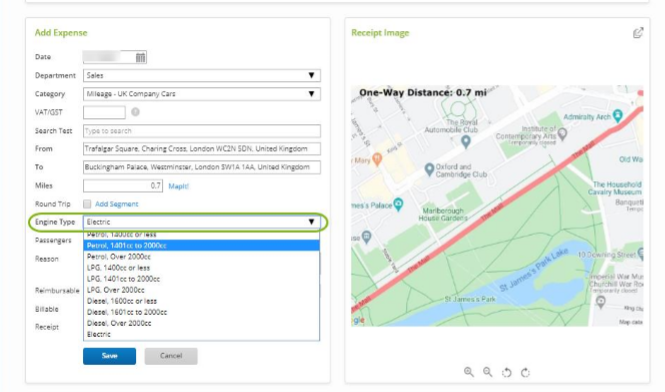Focus the Search Text field
The height and width of the screenshot is (392, 665).
click(x=202, y=131)
